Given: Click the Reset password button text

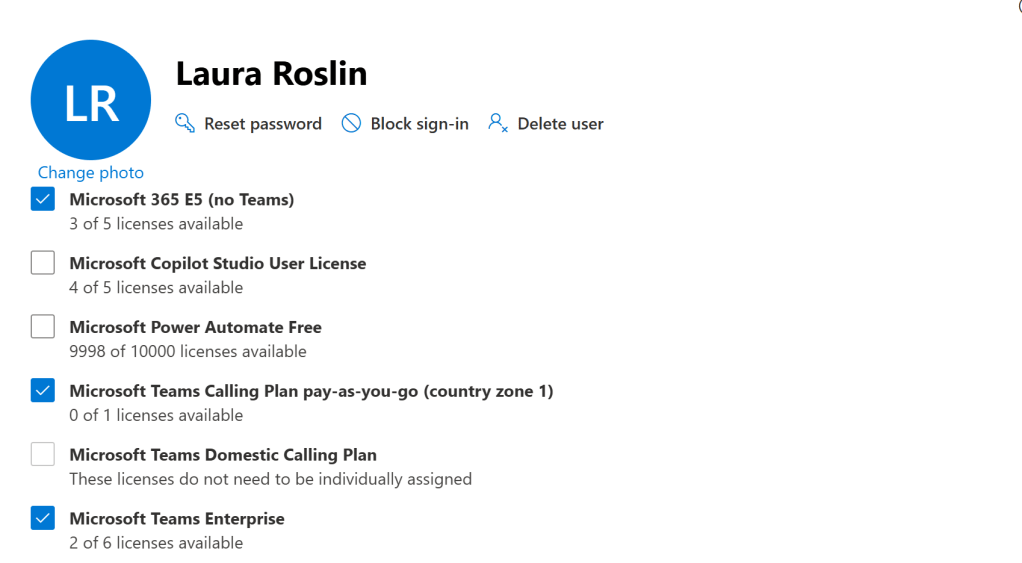Looking at the screenshot, I should click(263, 124).
